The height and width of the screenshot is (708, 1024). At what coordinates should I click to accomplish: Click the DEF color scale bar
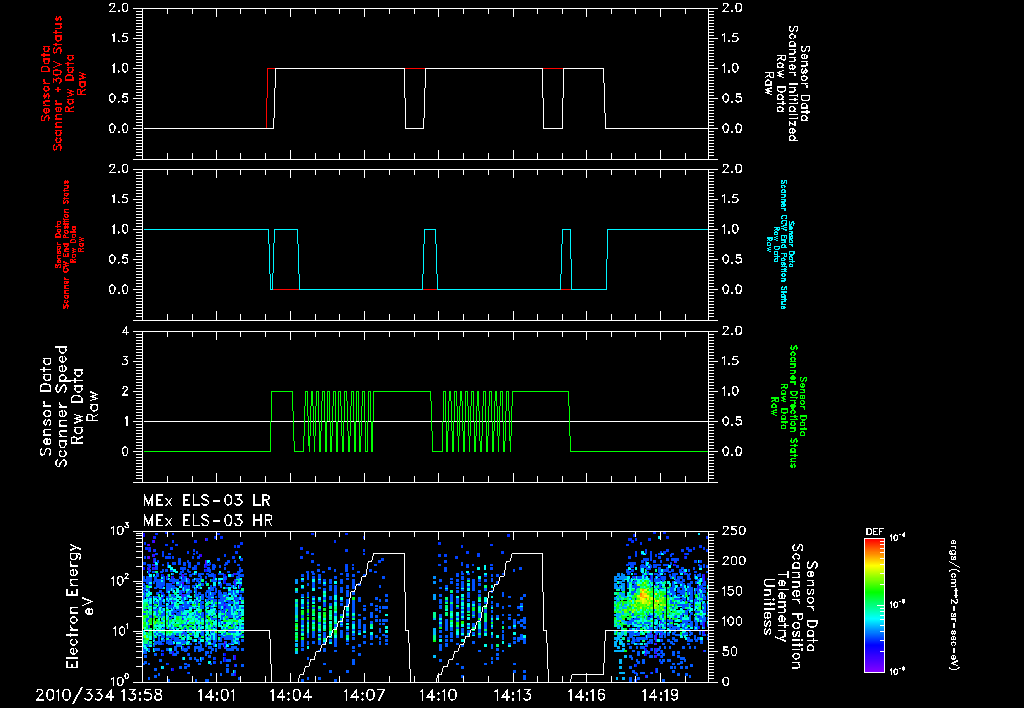click(x=874, y=605)
